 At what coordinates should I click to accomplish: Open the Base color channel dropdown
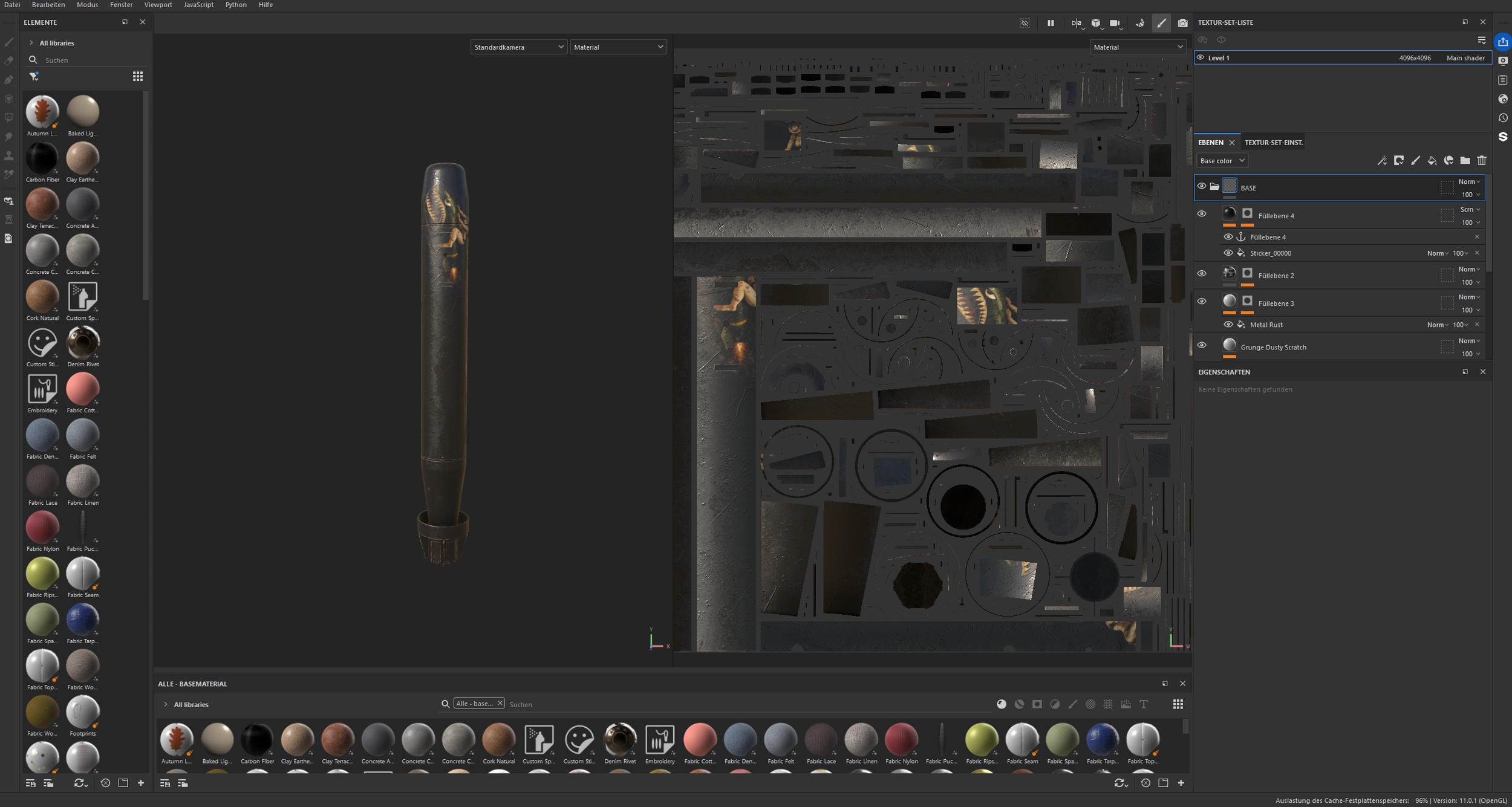tap(1222, 161)
